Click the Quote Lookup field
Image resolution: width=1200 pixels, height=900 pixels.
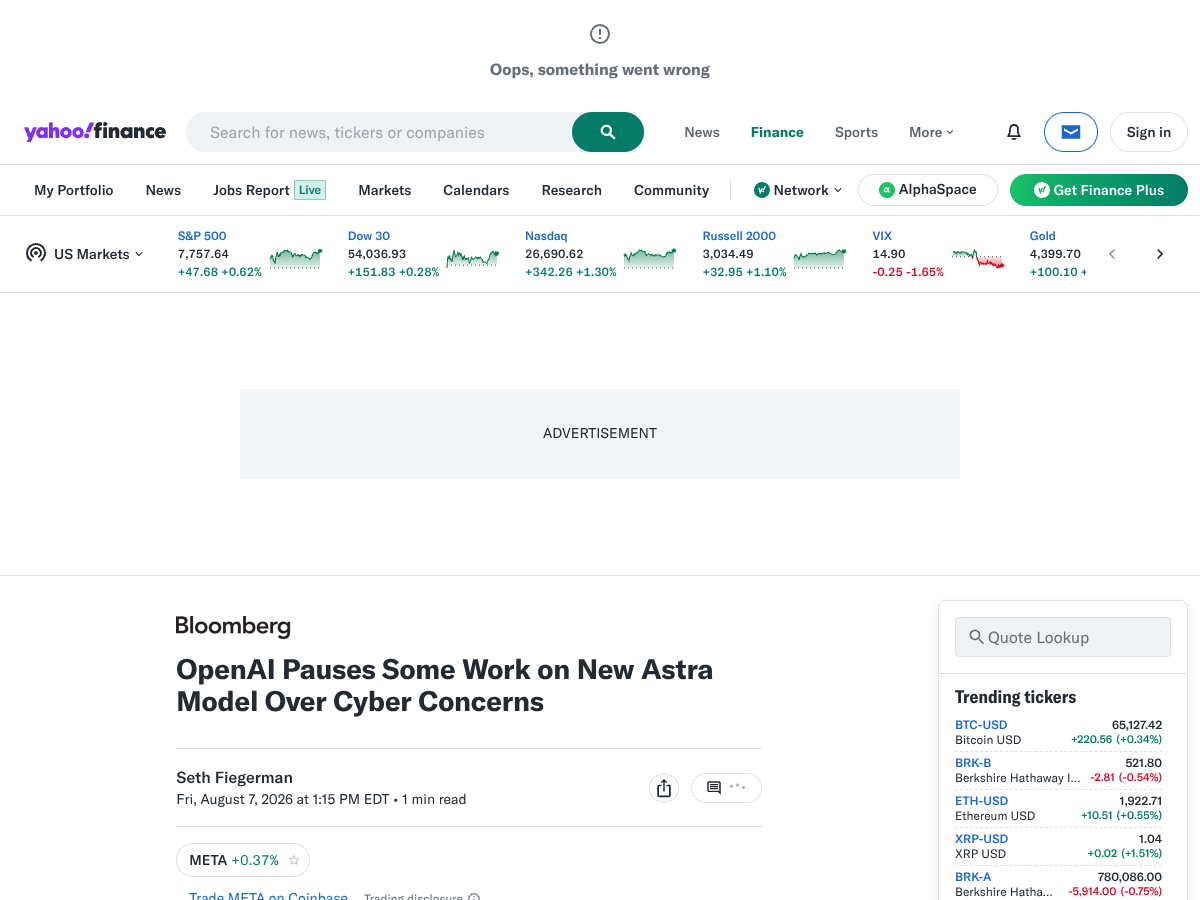click(x=1063, y=637)
